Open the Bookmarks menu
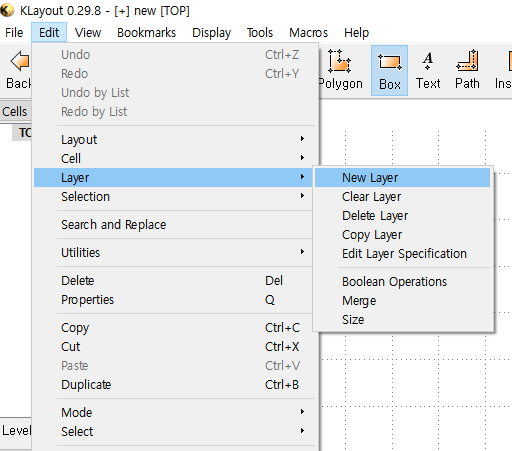This screenshot has height=451, width=512. pyautogui.click(x=146, y=33)
